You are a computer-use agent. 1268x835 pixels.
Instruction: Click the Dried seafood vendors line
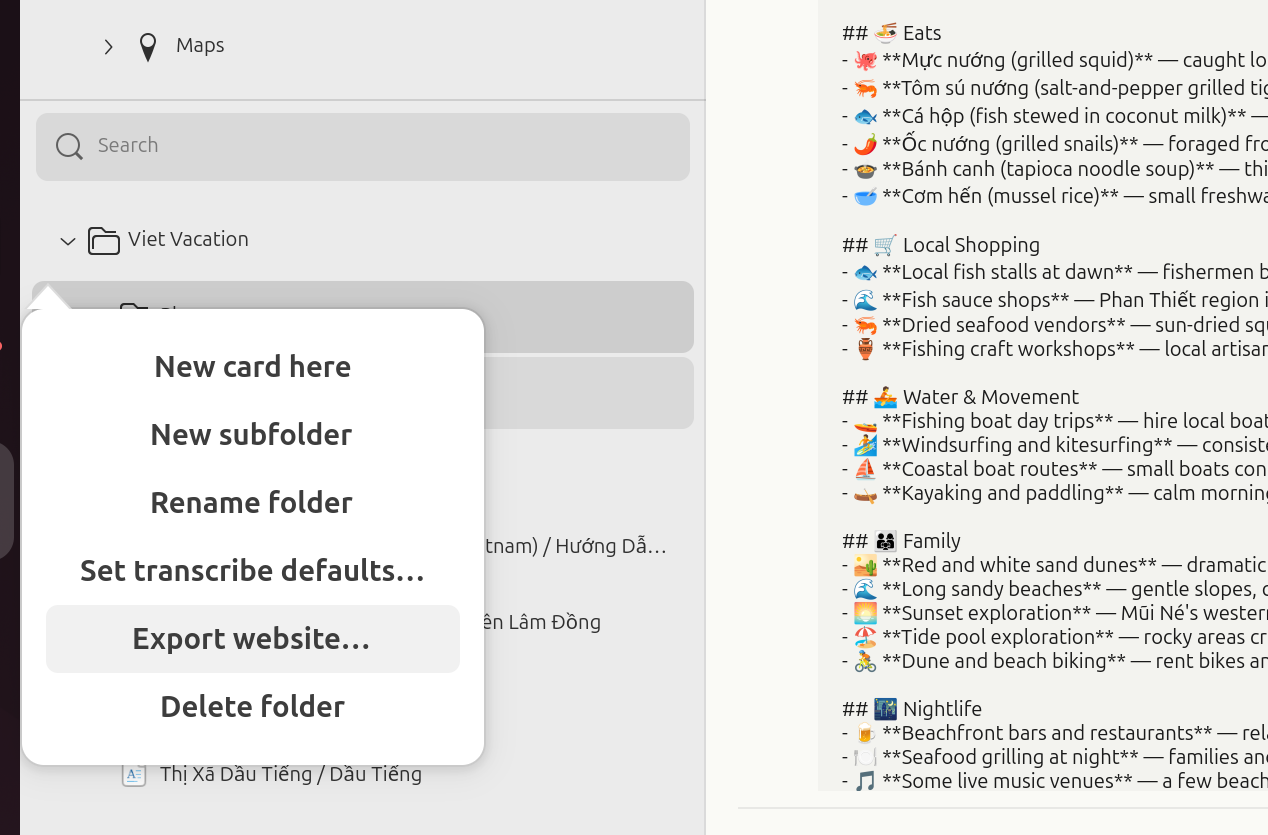click(1054, 325)
